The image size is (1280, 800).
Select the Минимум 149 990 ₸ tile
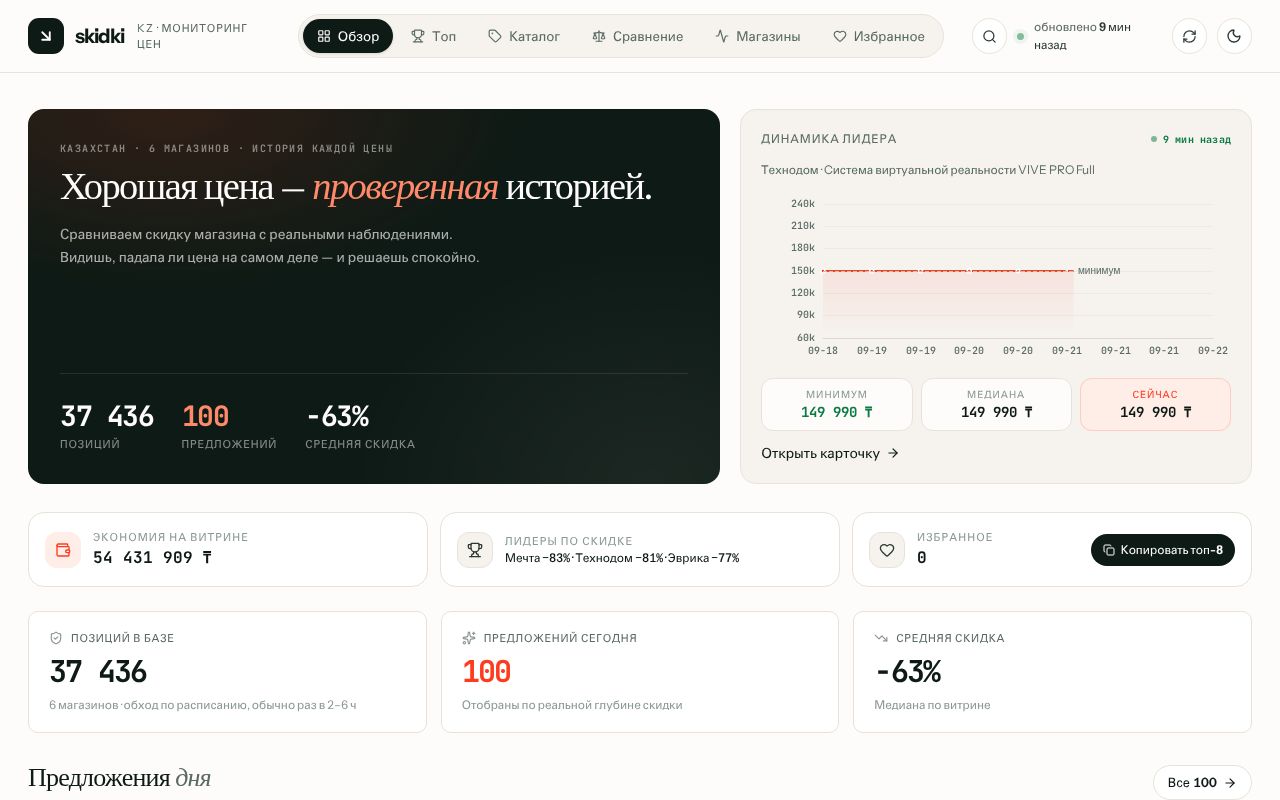[x=837, y=404]
